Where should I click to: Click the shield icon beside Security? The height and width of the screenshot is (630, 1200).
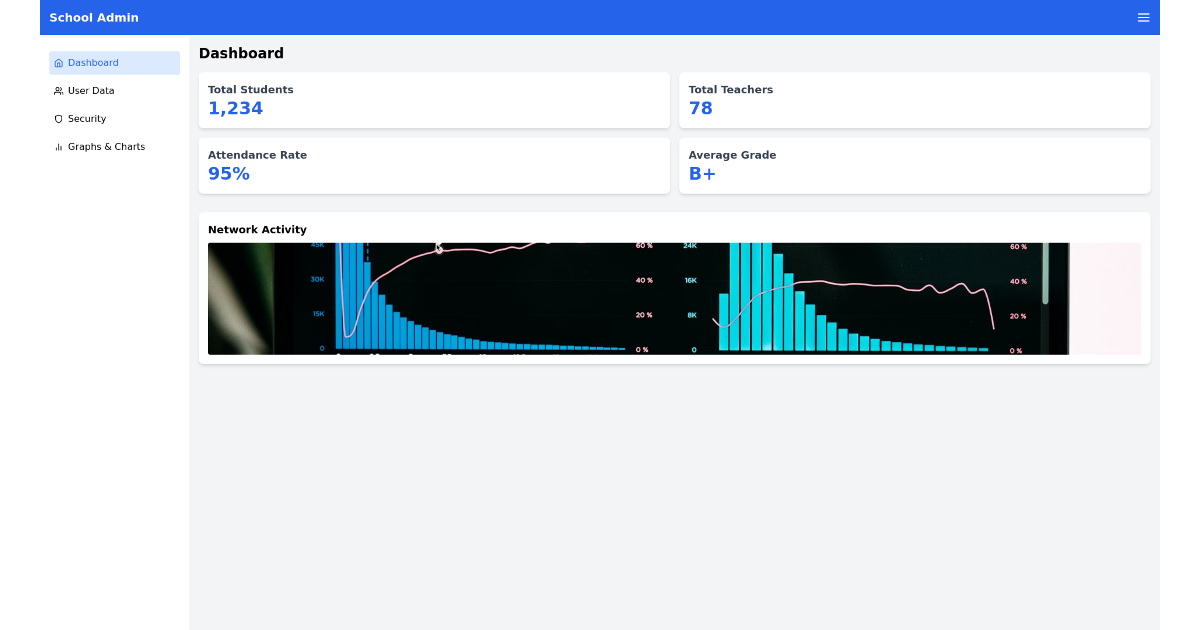tap(59, 118)
